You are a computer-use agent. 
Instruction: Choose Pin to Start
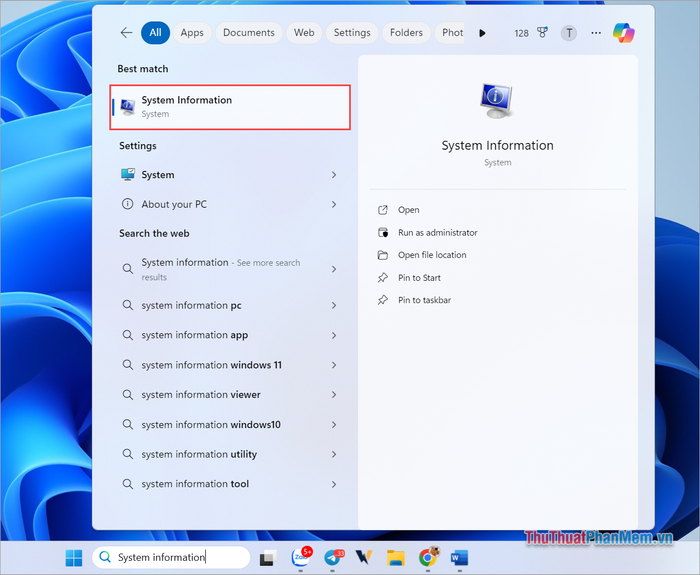[419, 278]
